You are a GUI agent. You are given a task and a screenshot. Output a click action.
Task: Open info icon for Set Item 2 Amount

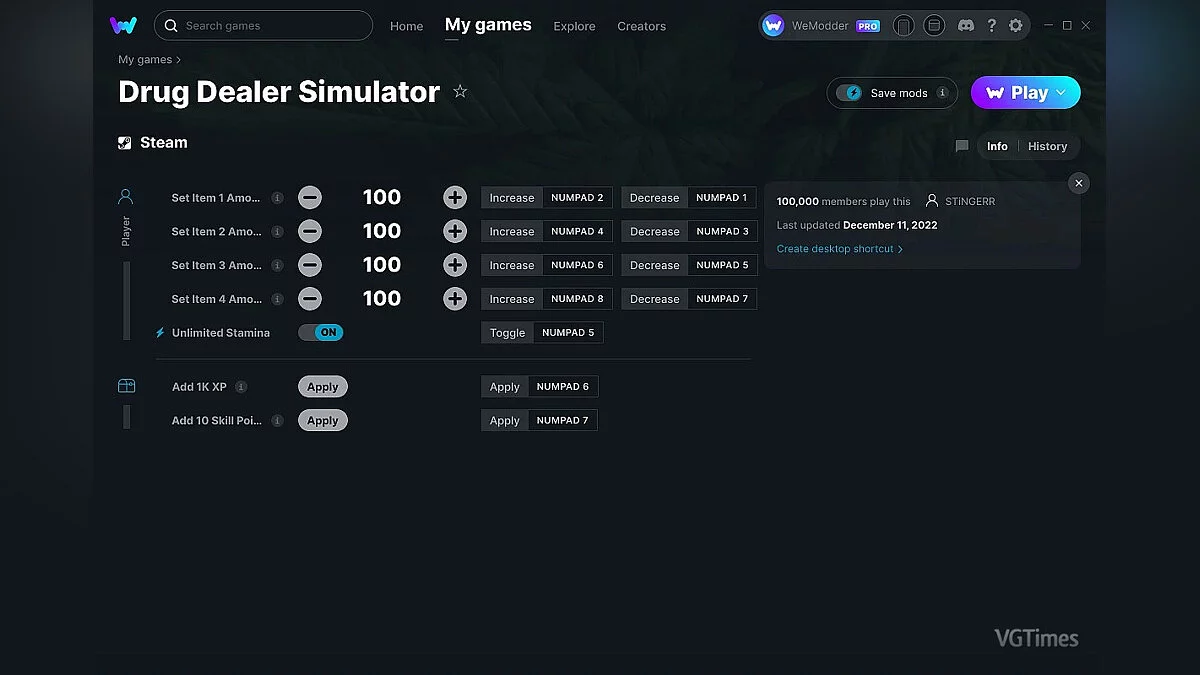(x=277, y=232)
